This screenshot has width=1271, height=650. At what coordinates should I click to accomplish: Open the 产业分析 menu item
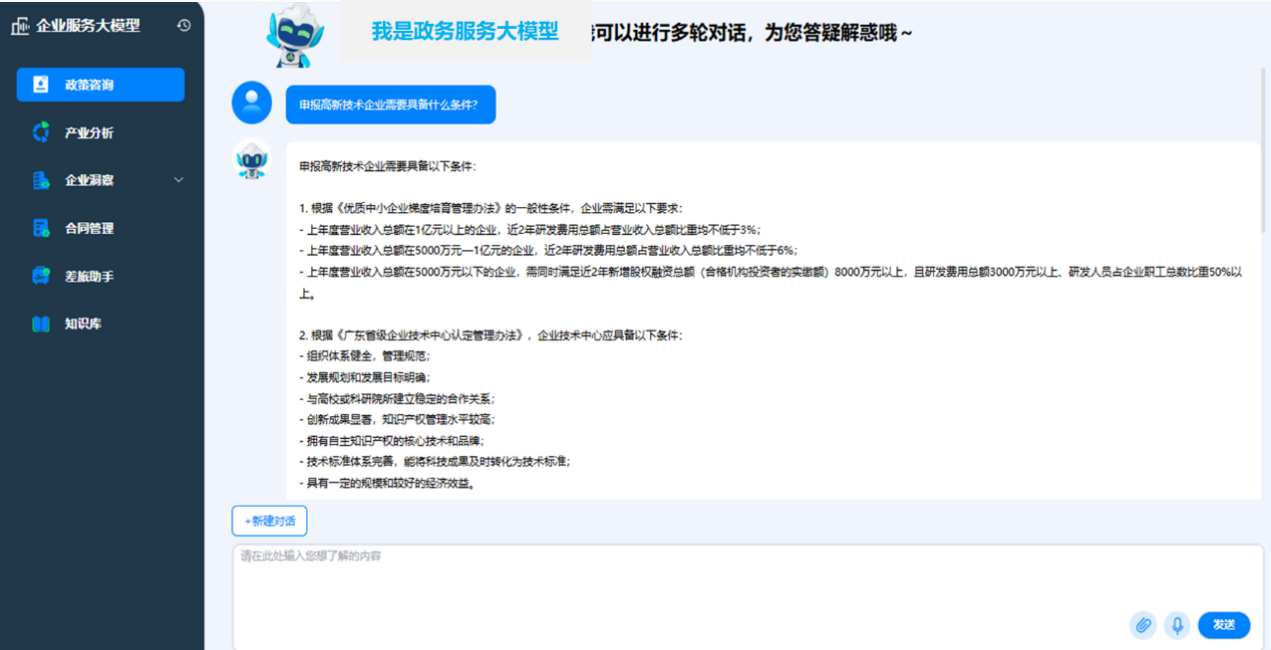(x=89, y=133)
